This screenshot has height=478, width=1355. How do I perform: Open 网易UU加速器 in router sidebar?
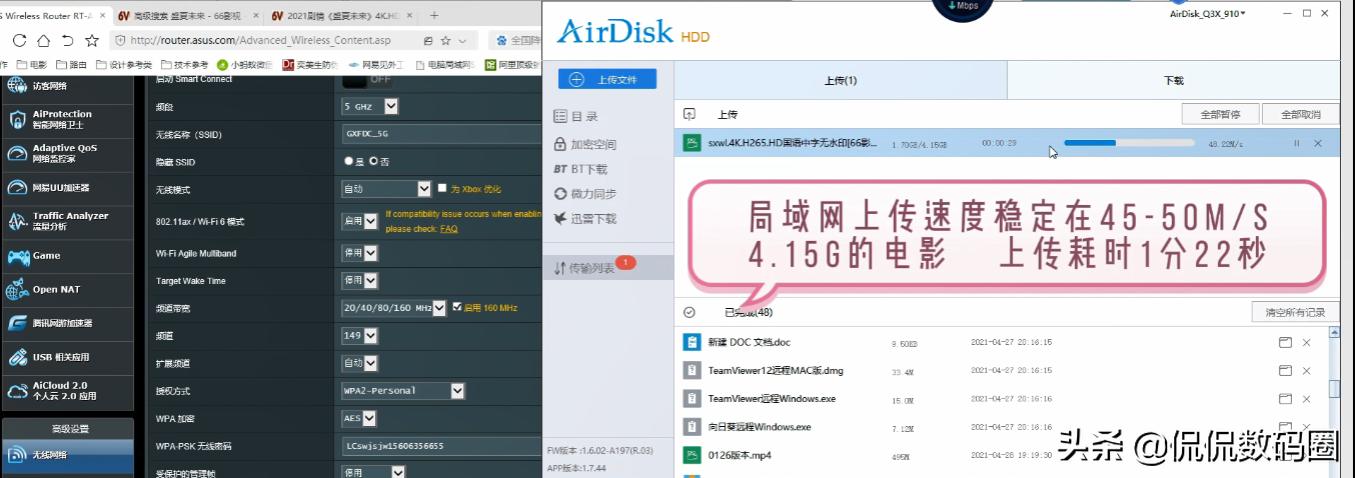click(67, 187)
